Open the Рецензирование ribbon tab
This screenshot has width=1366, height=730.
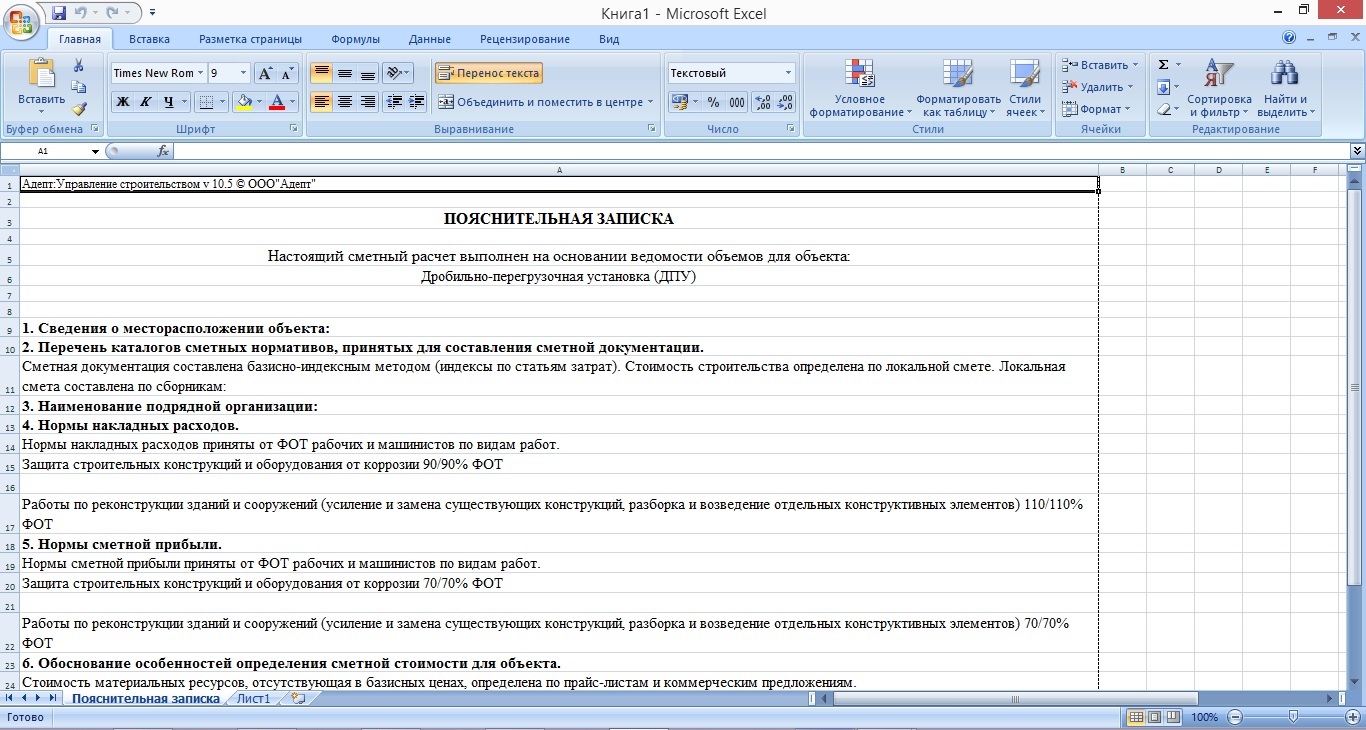(x=525, y=39)
